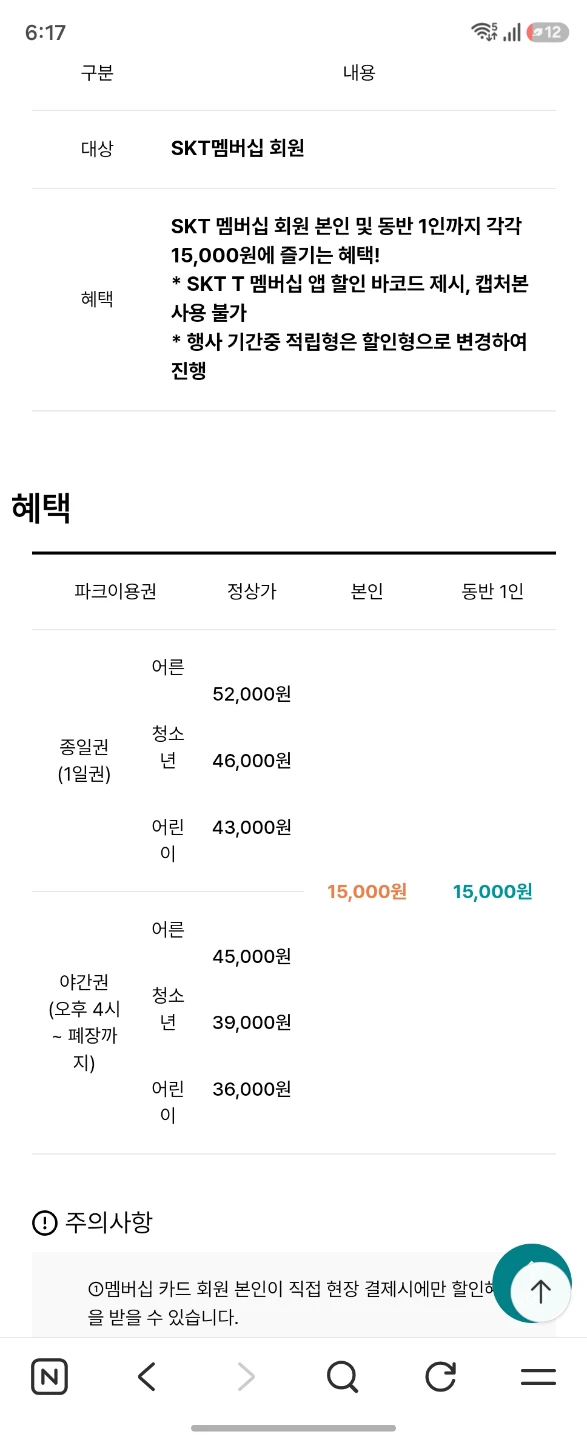Open the hamburger menu in bottom bar
Viewport: 587px width, 1440px height.
tap(538, 1377)
